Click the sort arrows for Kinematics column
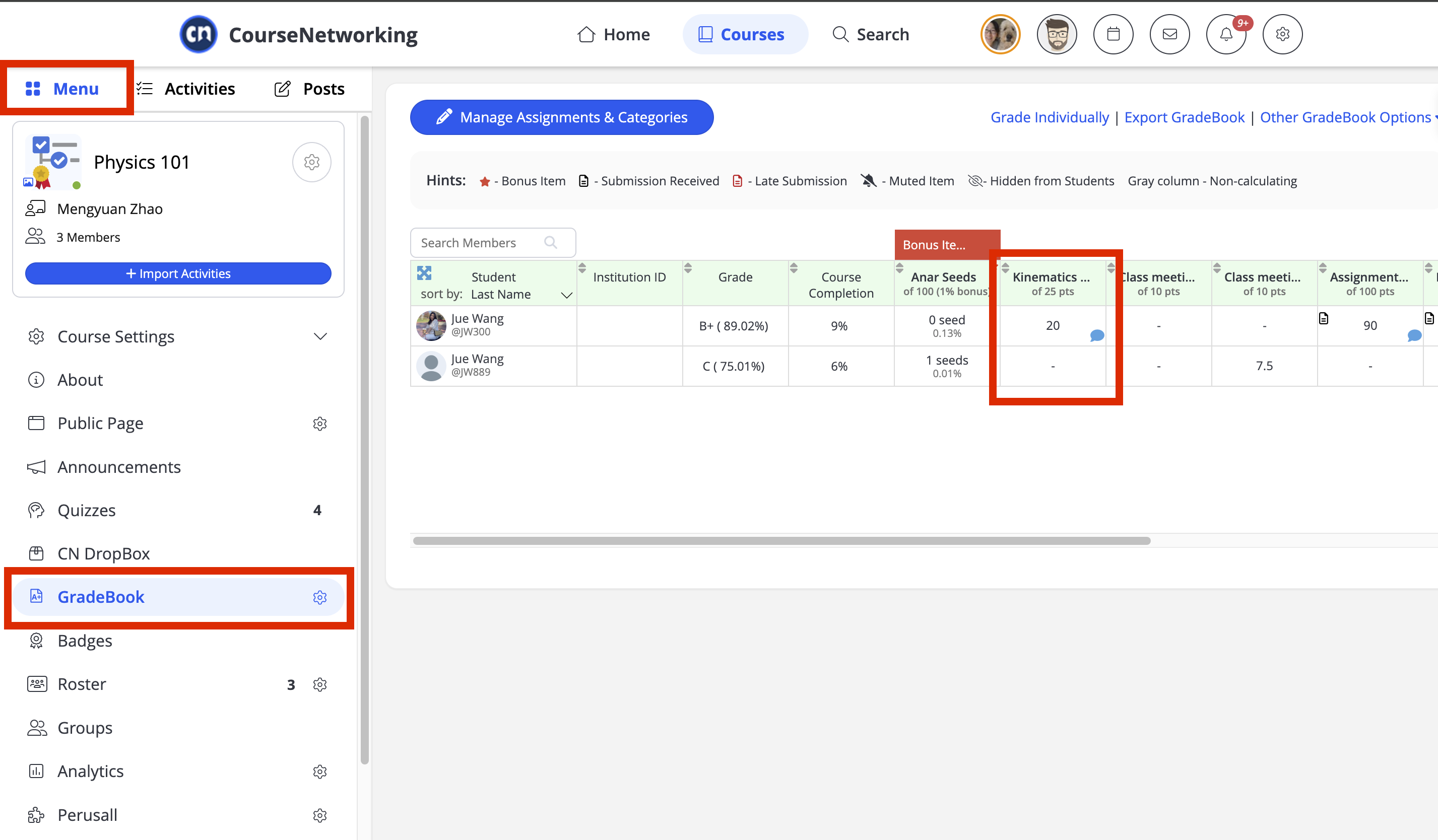The width and height of the screenshot is (1438, 840). 1006,268
